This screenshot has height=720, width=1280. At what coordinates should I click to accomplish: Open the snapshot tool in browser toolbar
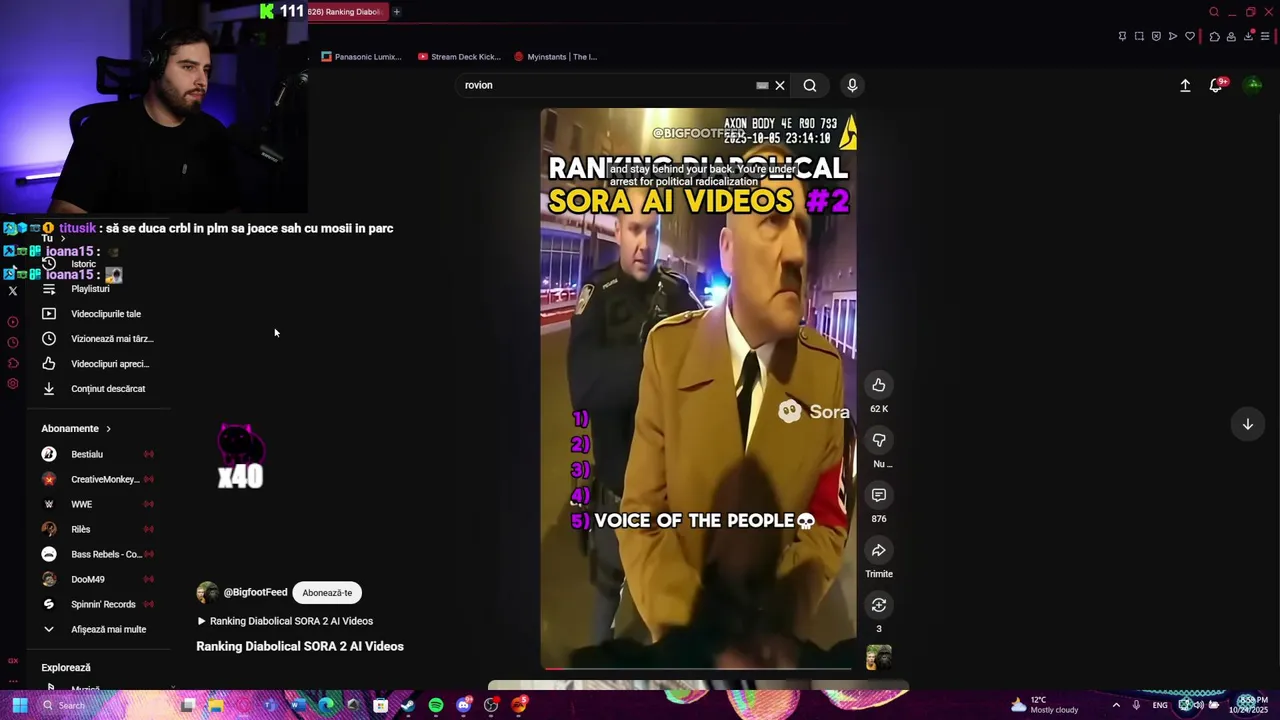(x=1139, y=37)
